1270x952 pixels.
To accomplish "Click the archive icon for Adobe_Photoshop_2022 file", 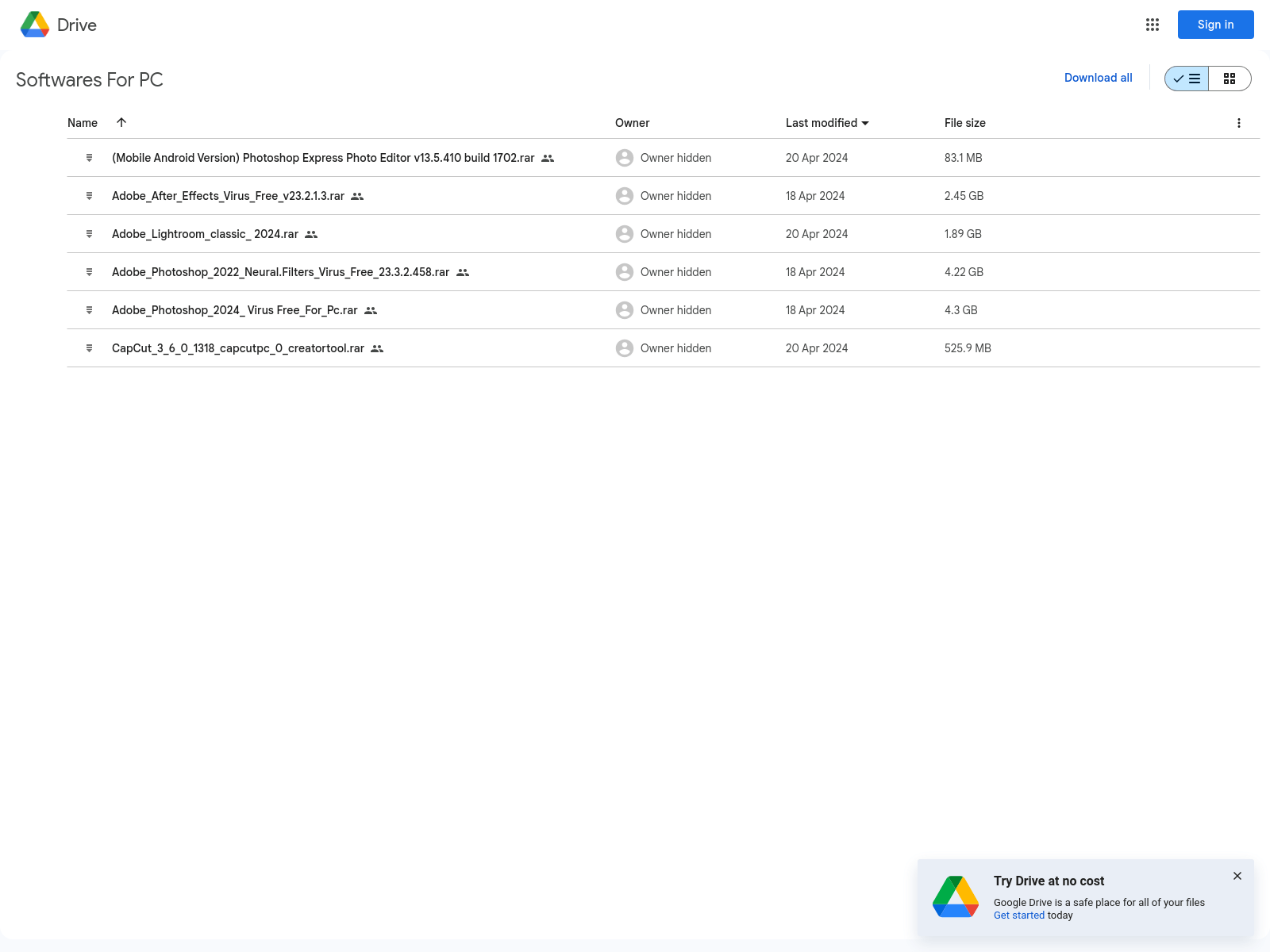I will click(89, 272).
